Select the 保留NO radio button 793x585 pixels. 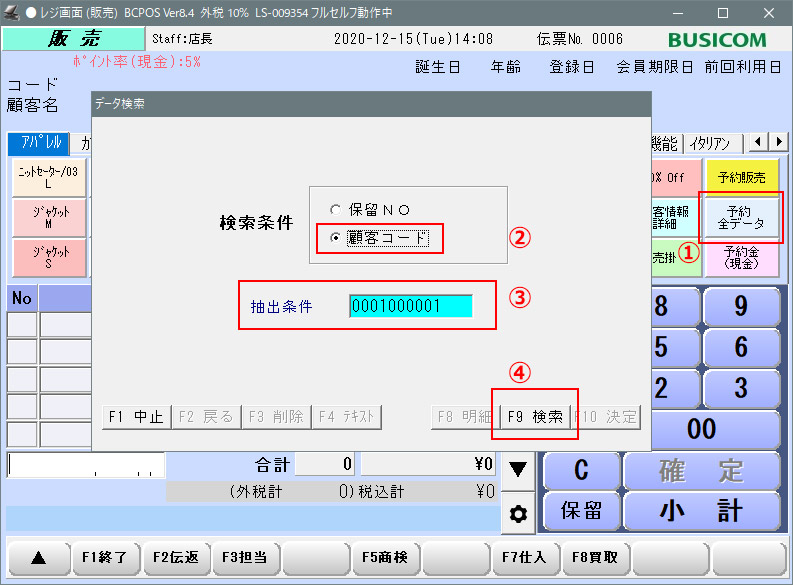(336, 210)
